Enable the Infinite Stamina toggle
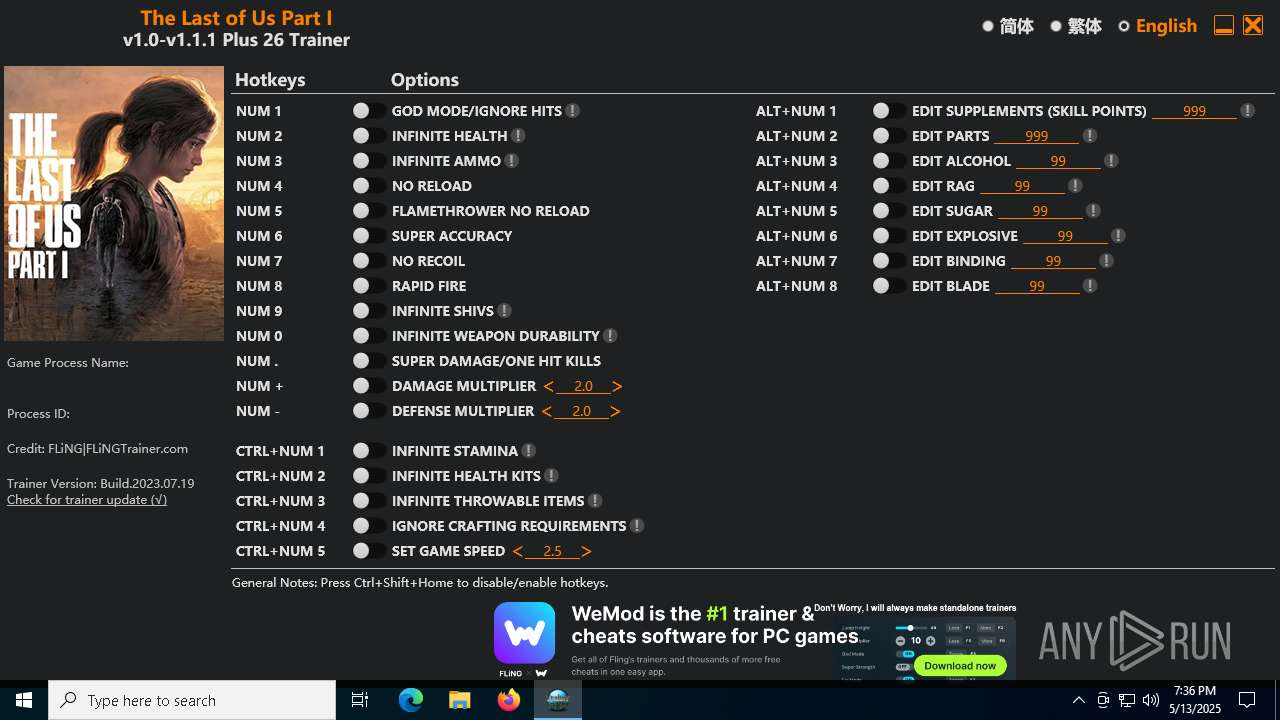This screenshot has height=720, width=1280. (x=369, y=451)
